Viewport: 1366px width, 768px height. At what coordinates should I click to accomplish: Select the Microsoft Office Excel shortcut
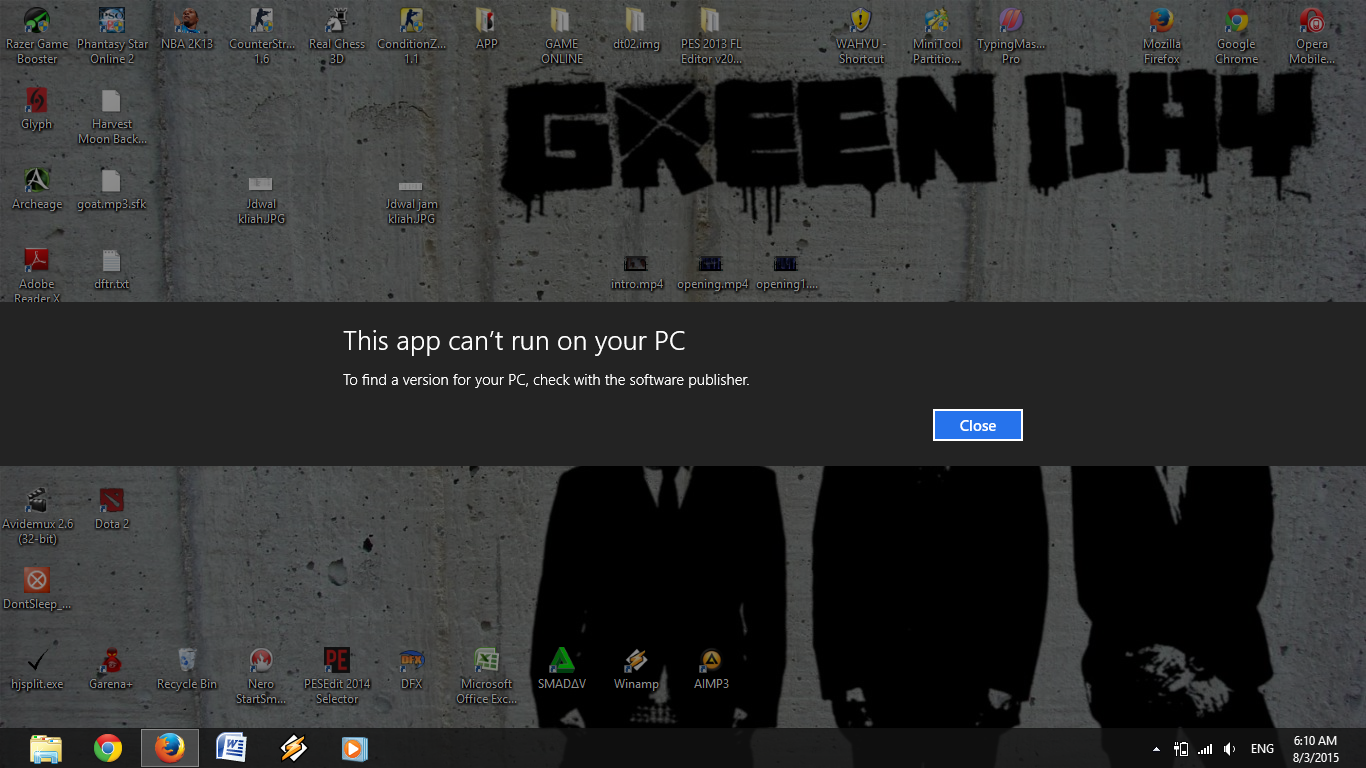coord(486,676)
